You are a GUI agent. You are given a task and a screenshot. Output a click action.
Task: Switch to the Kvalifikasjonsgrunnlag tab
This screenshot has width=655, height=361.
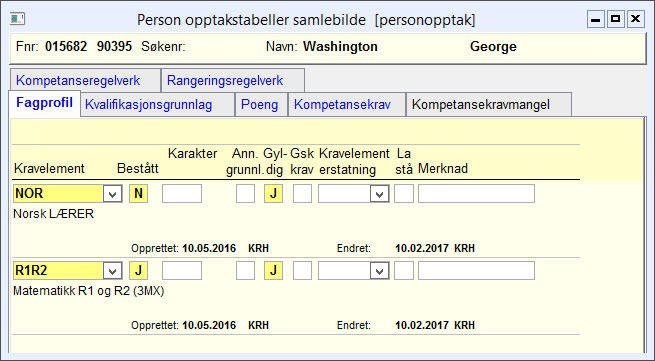pyautogui.click(x=157, y=104)
